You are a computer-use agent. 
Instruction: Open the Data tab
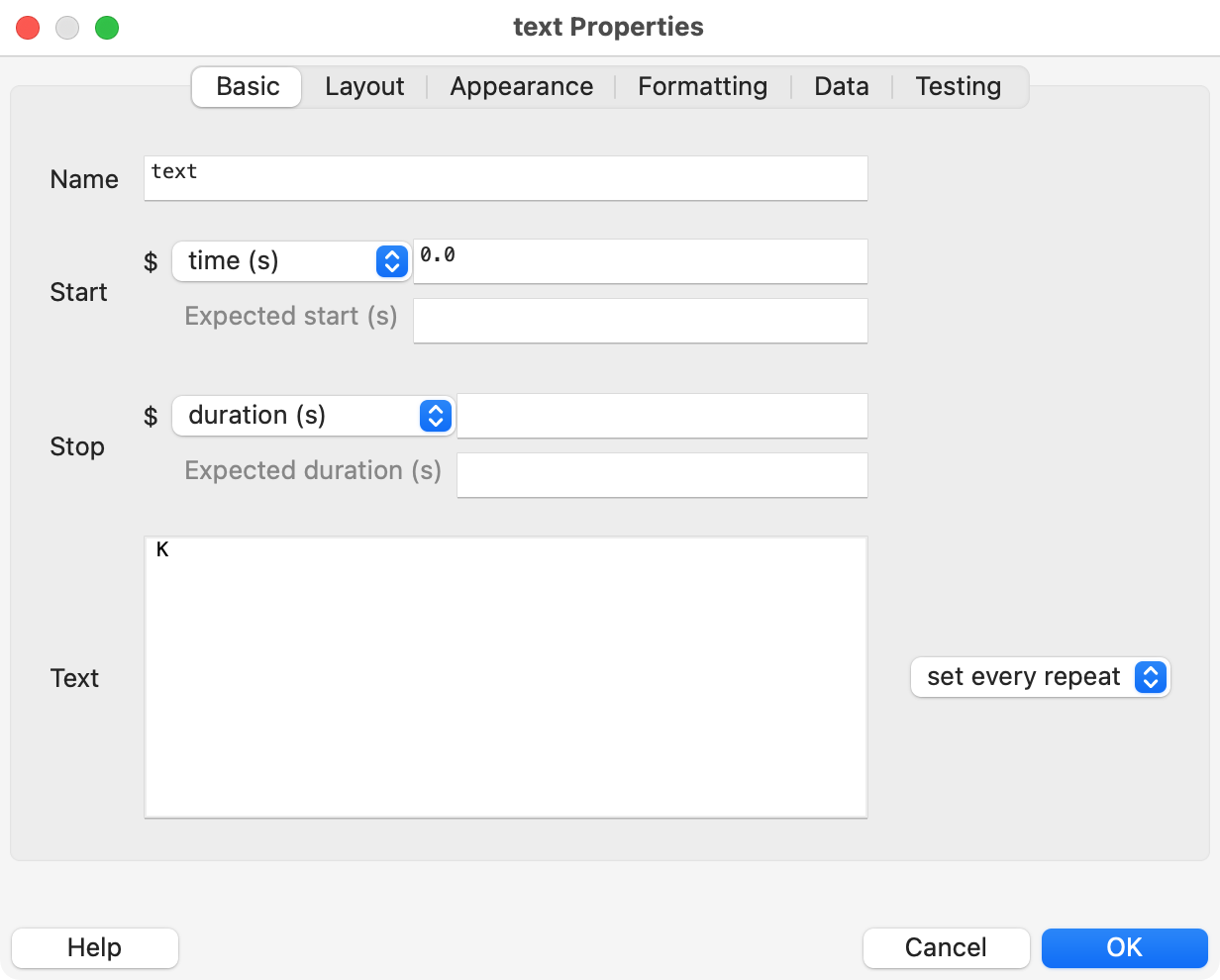point(841,86)
